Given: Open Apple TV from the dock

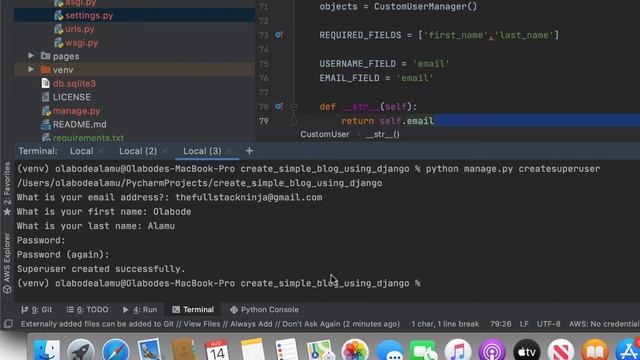Looking at the screenshot, I should [x=527, y=350].
